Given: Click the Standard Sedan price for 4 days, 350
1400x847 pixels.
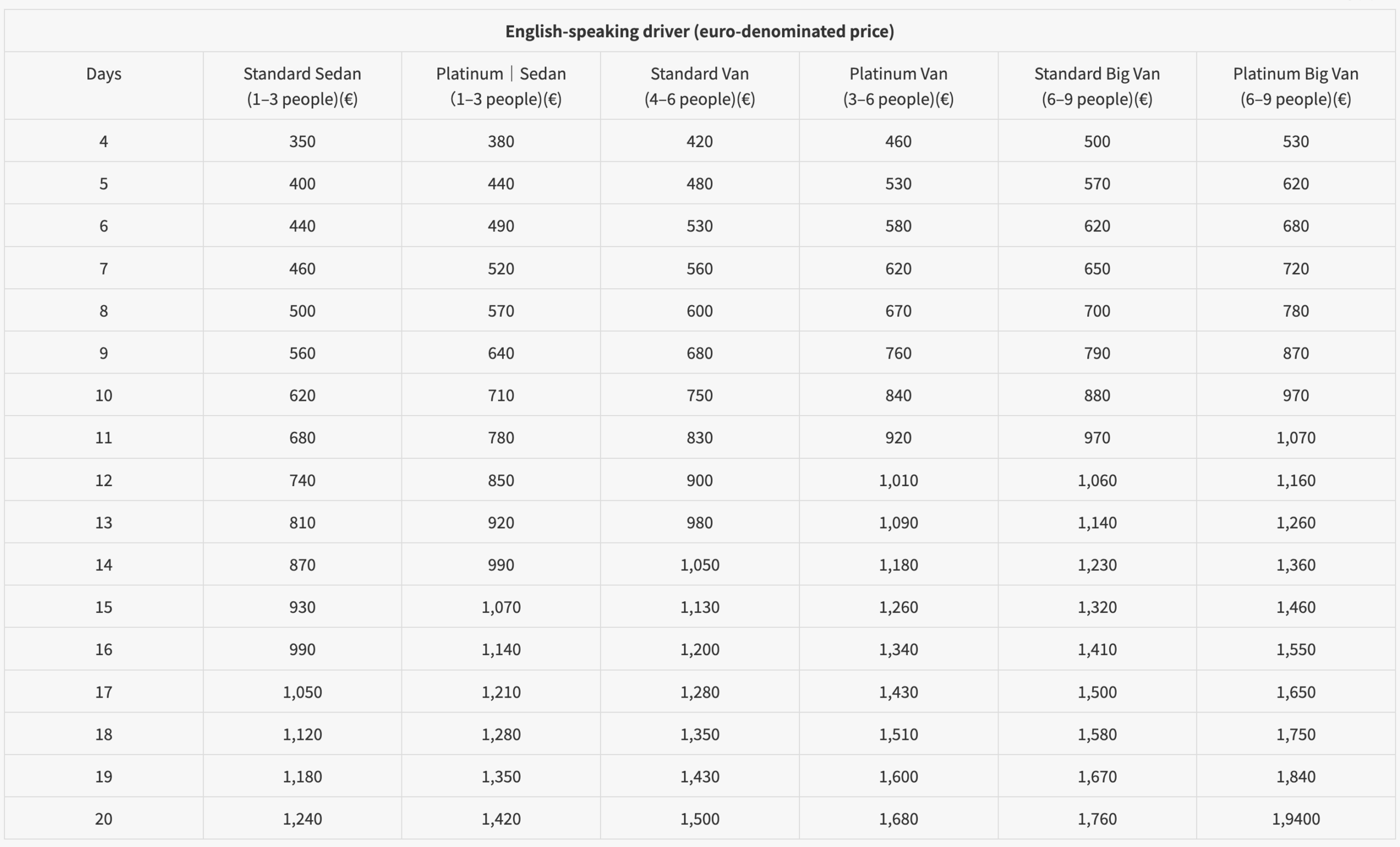Looking at the screenshot, I should 302,142.
